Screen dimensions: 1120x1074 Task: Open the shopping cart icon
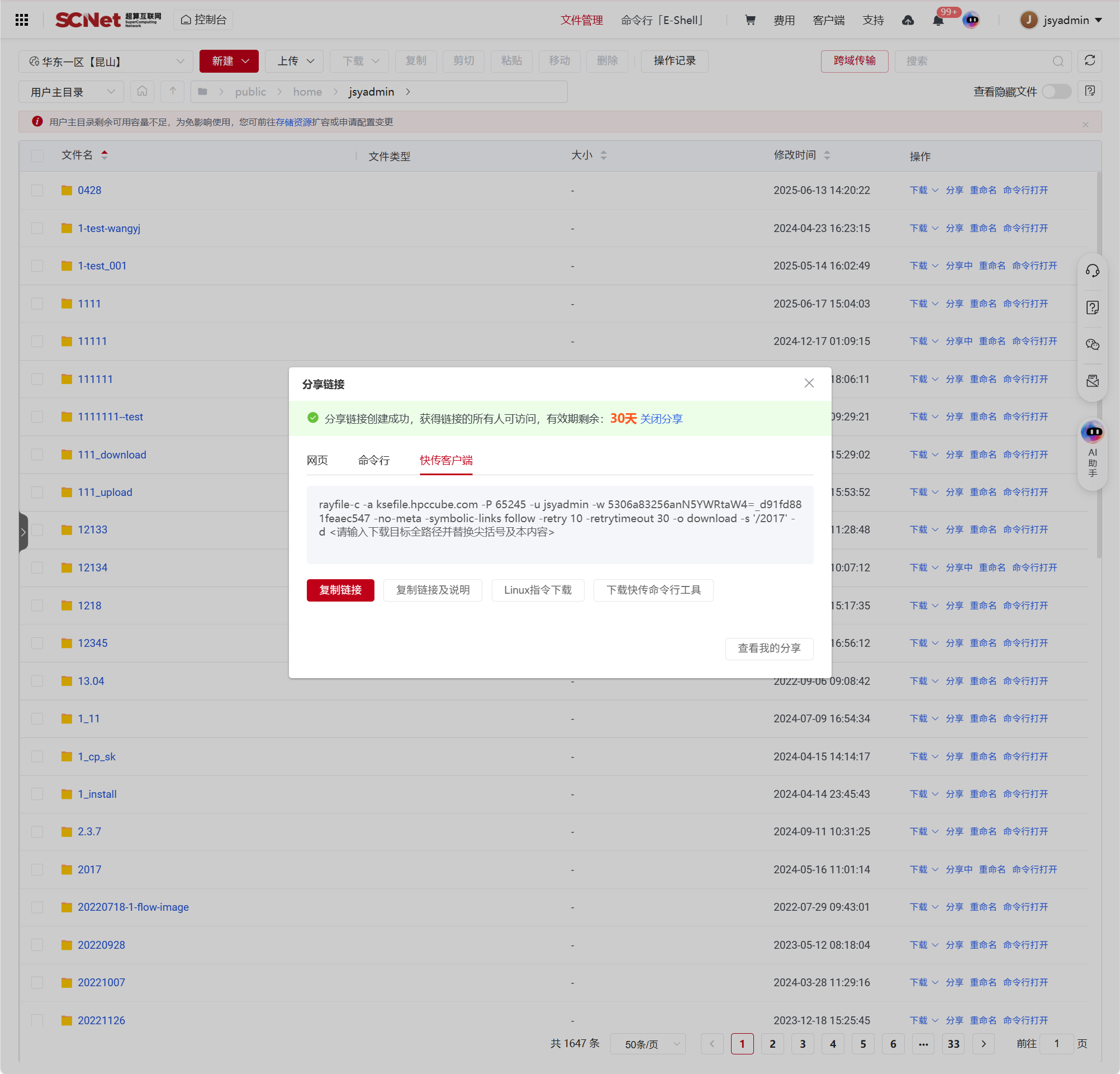(749, 20)
